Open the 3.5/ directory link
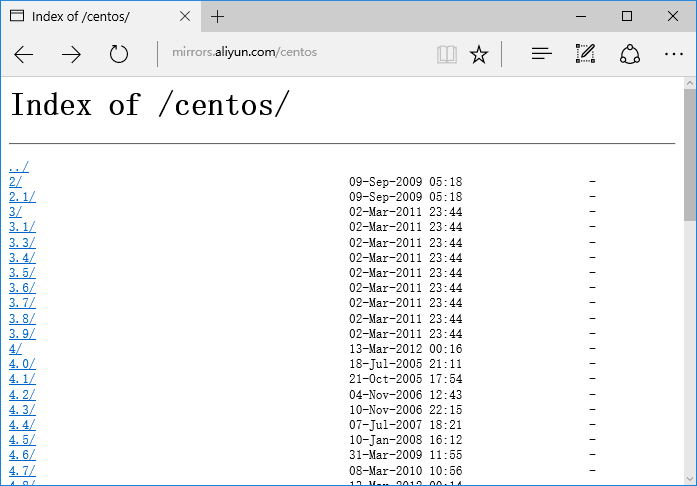The image size is (697, 486). pos(22,272)
